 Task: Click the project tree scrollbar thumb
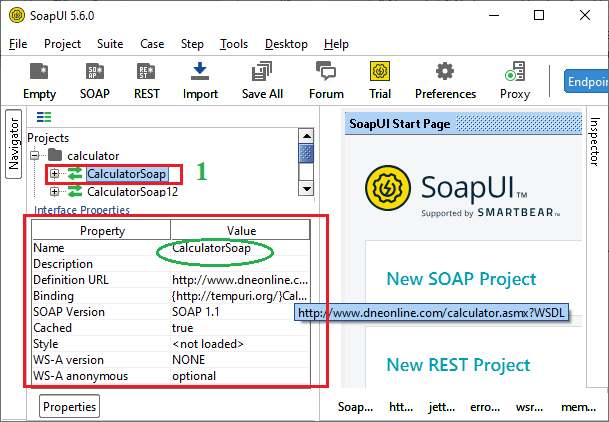(306, 154)
